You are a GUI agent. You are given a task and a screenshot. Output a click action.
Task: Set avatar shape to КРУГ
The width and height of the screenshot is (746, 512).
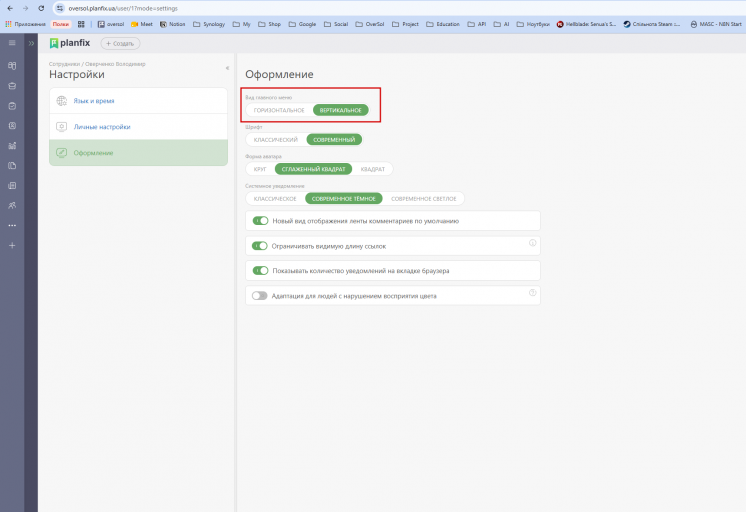coord(260,169)
